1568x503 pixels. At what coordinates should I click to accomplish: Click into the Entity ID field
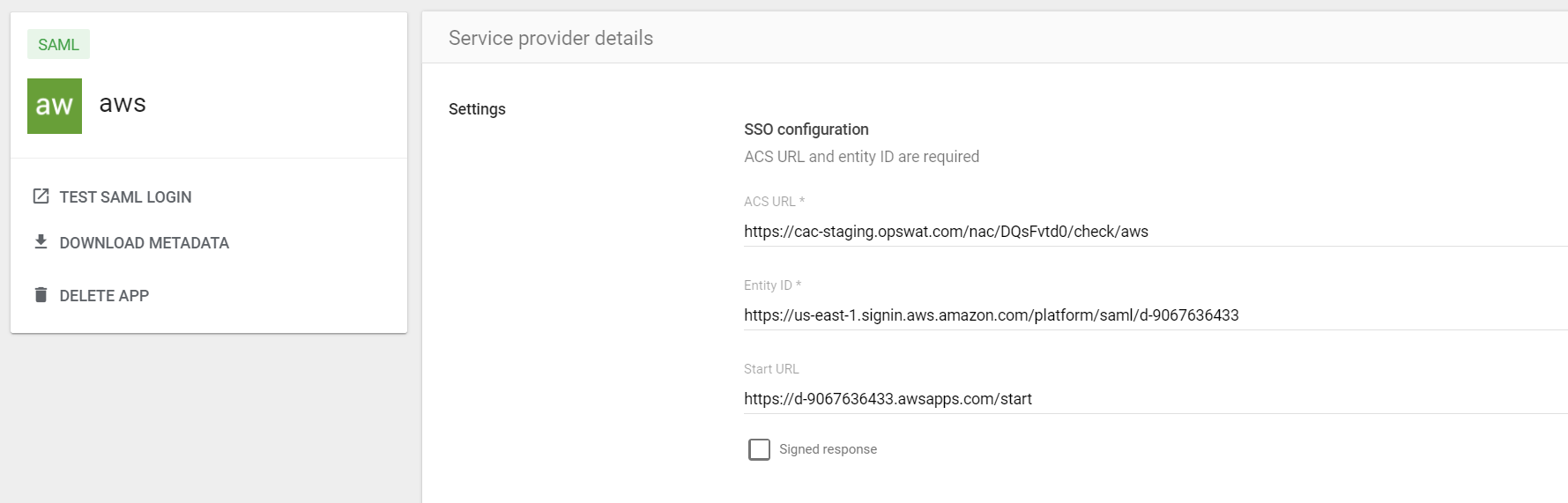coord(1146,315)
